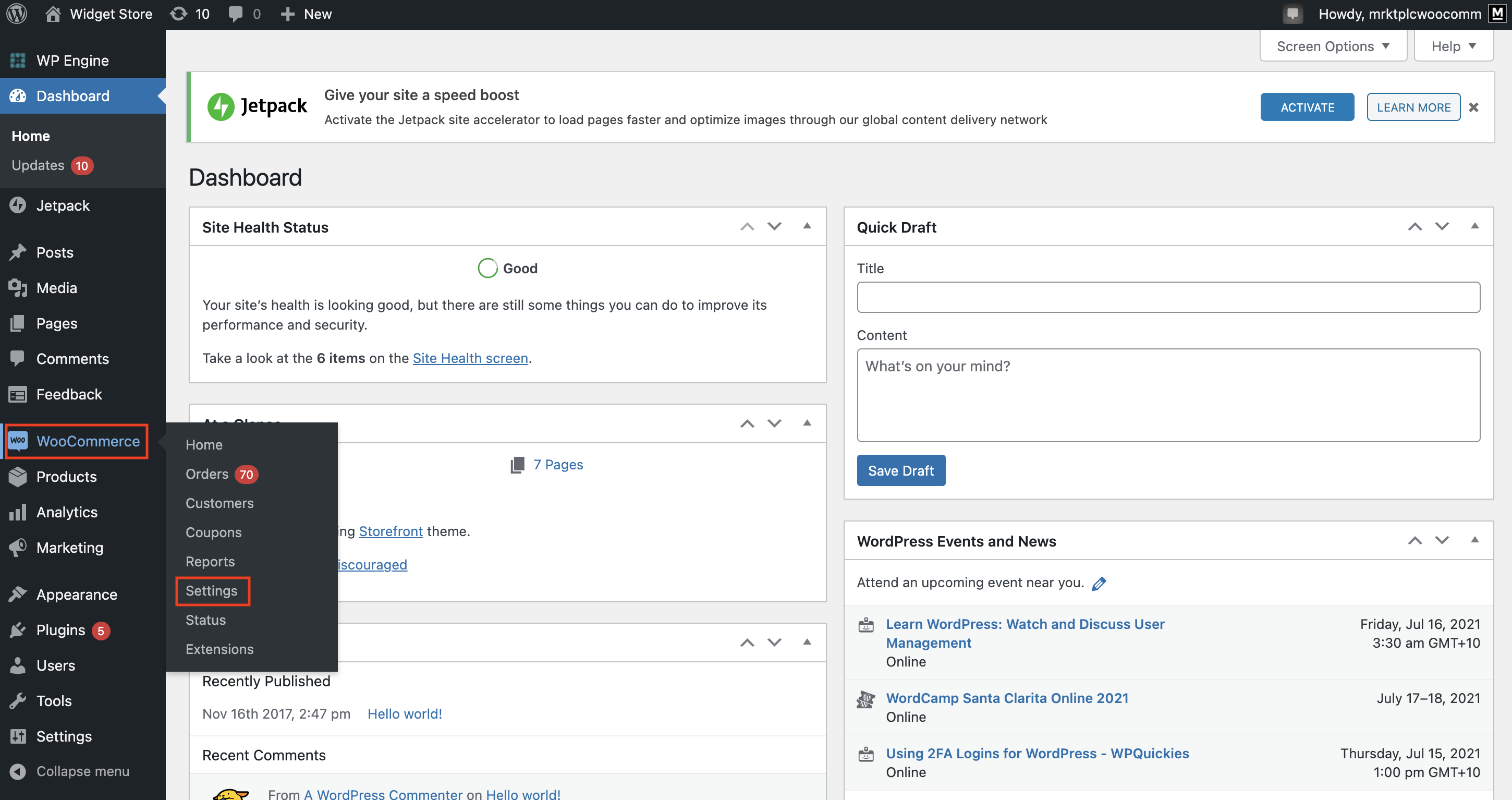
Task: Select Status in WooCommerce submenu
Action: click(205, 620)
